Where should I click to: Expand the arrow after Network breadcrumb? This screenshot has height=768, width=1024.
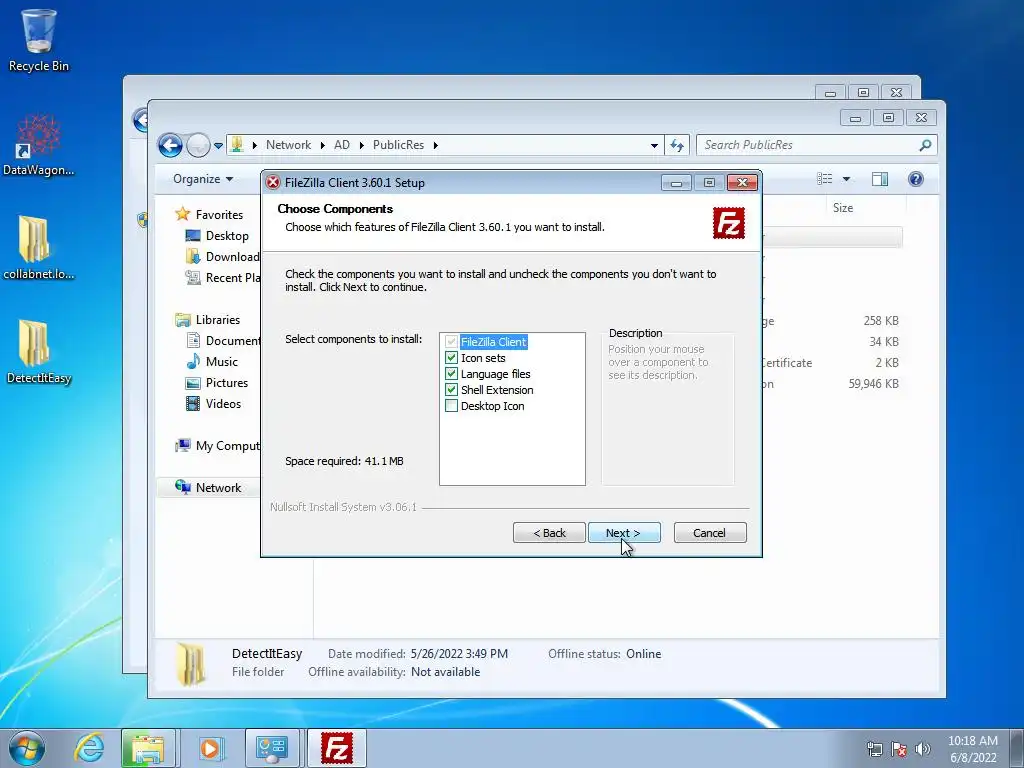(x=323, y=145)
